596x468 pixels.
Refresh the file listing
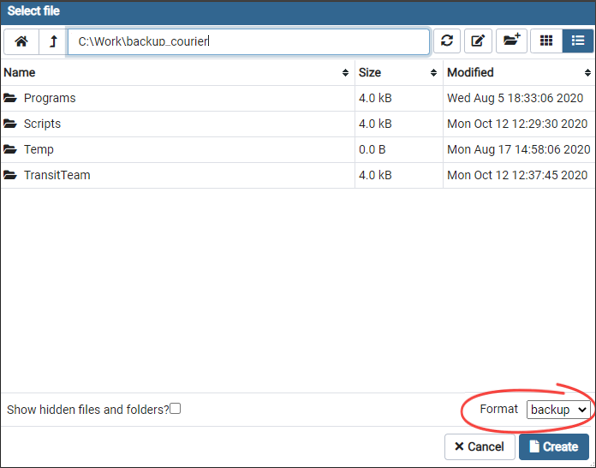point(447,41)
